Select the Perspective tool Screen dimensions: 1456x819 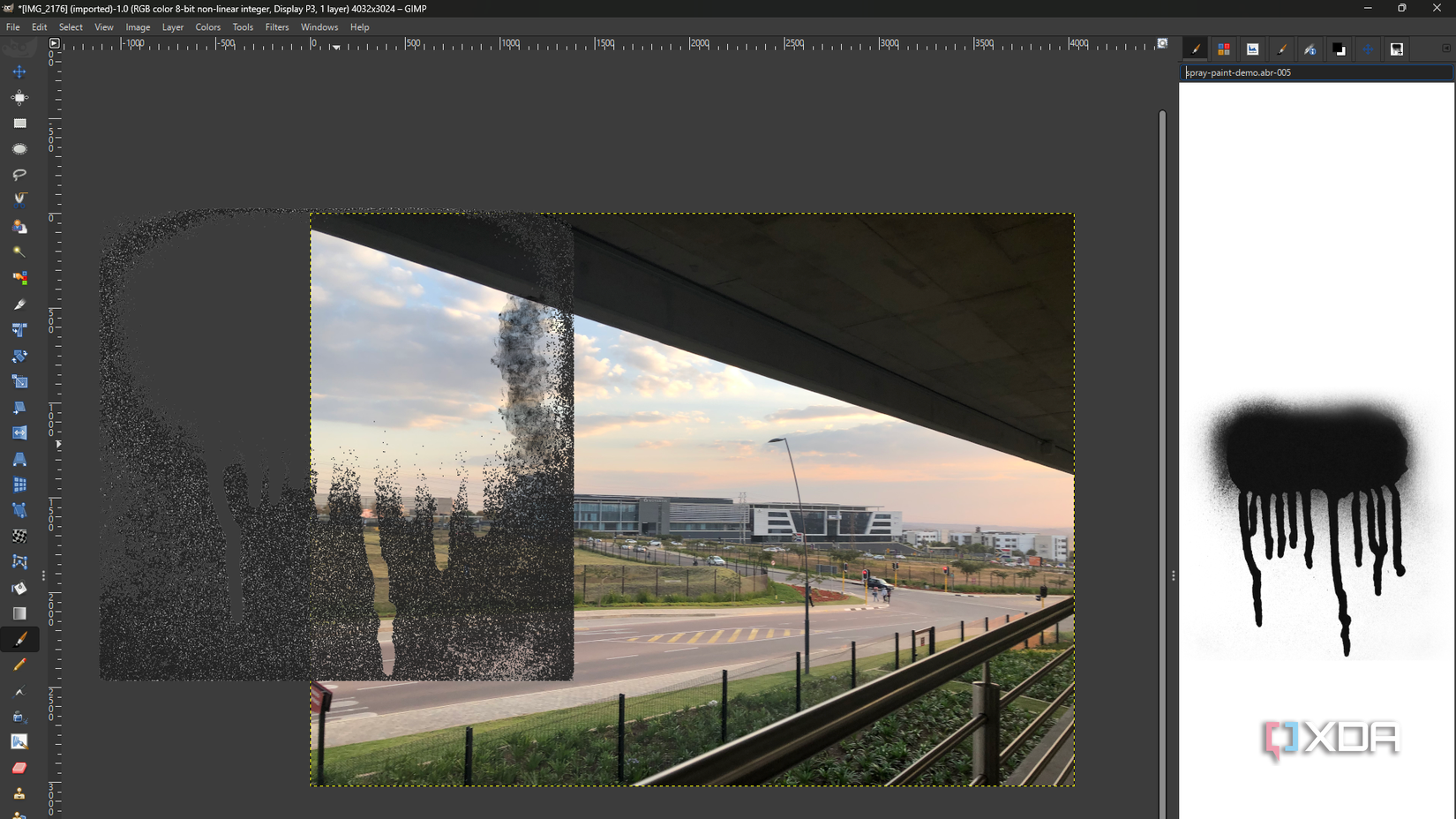pos(19,459)
